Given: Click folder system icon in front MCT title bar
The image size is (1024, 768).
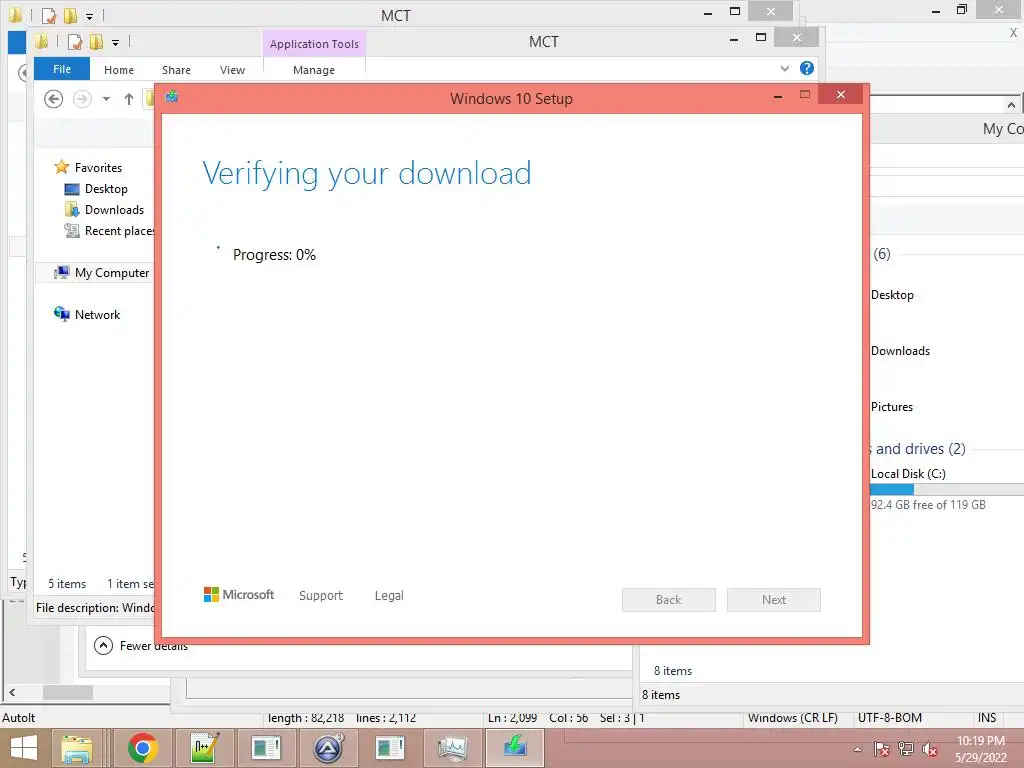Looking at the screenshot, I should point(42,42).
